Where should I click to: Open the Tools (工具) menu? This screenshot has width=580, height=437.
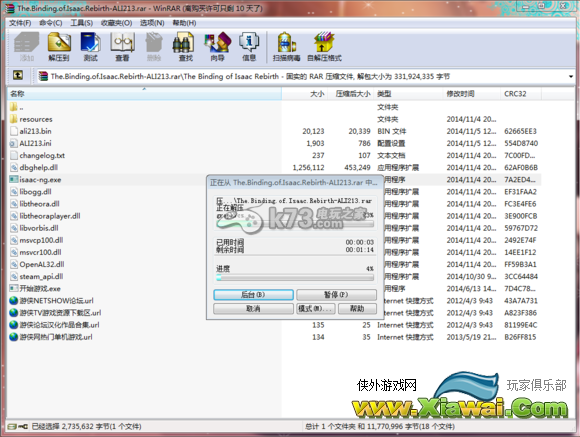(82, 23)
